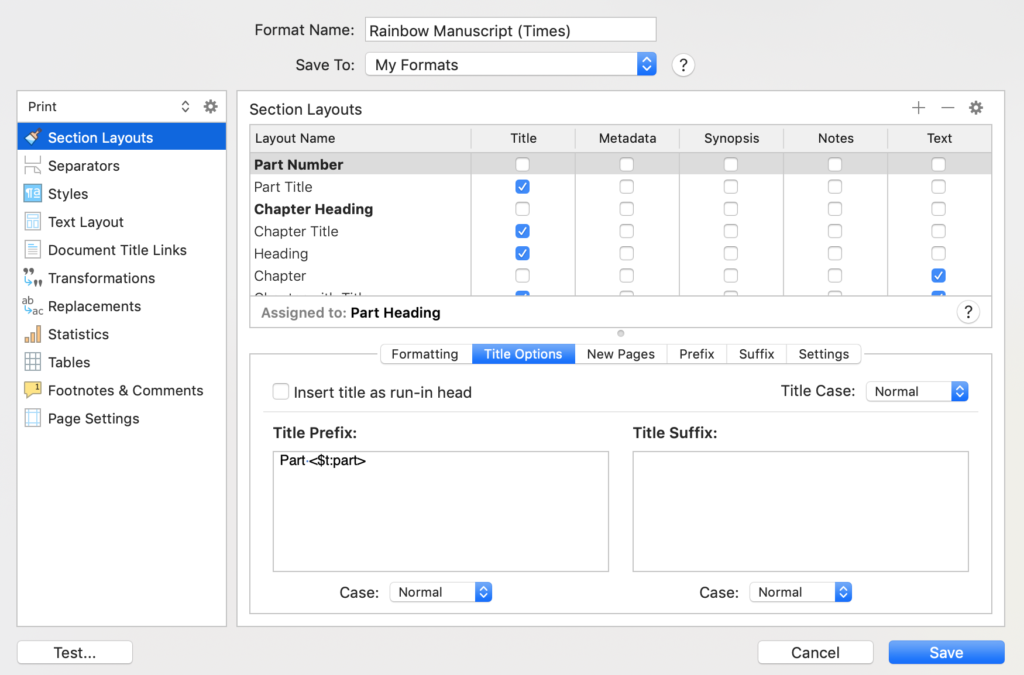This screenshot has height=675, width=1024.
Task: Click the Format Name text field
Action: coord(511,30)
